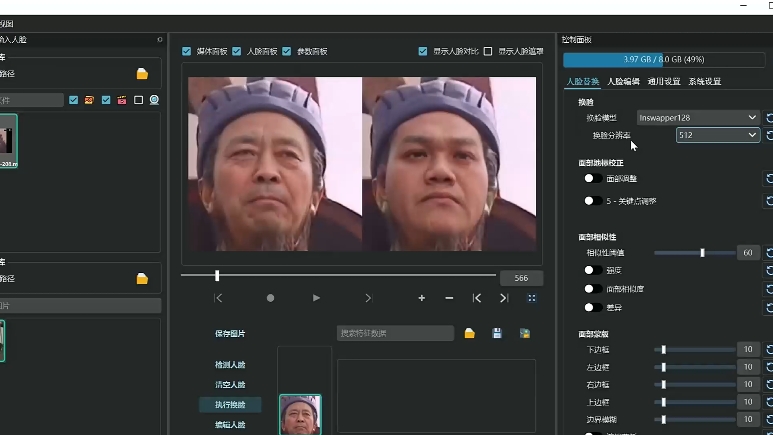The width and height of the screenshot is (773, 435).
Task: Uncheck the image files filter checkbox
Action: point(73,100)
